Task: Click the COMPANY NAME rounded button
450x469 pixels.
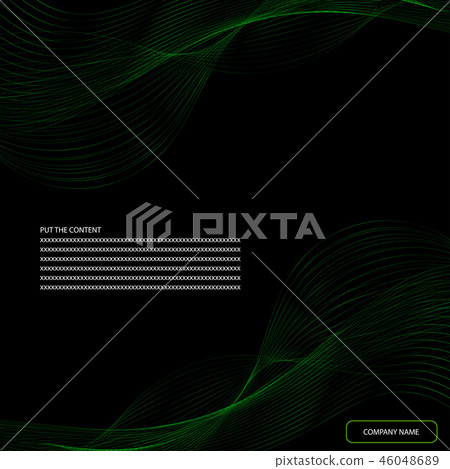Action: pyautogui.click(x=392, y=432)
